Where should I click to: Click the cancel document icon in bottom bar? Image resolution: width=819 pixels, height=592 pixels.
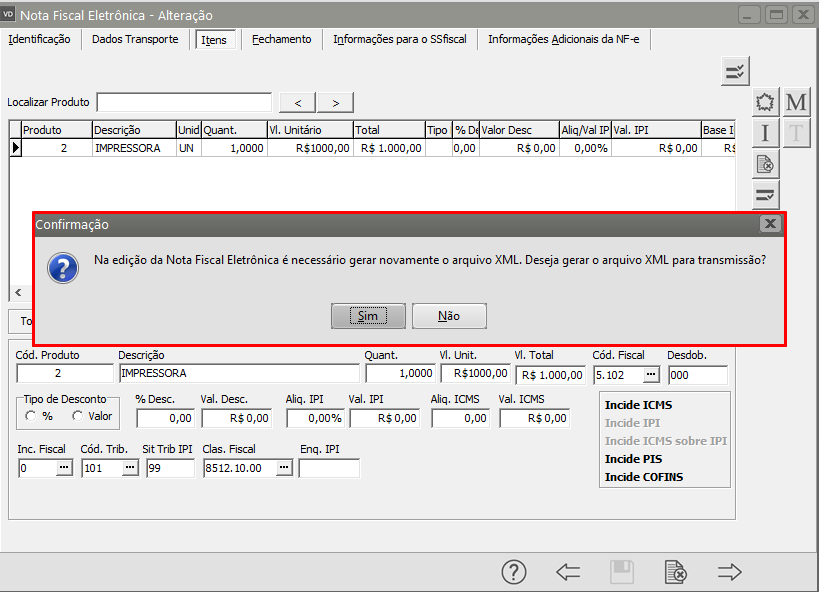coord(676,572)
